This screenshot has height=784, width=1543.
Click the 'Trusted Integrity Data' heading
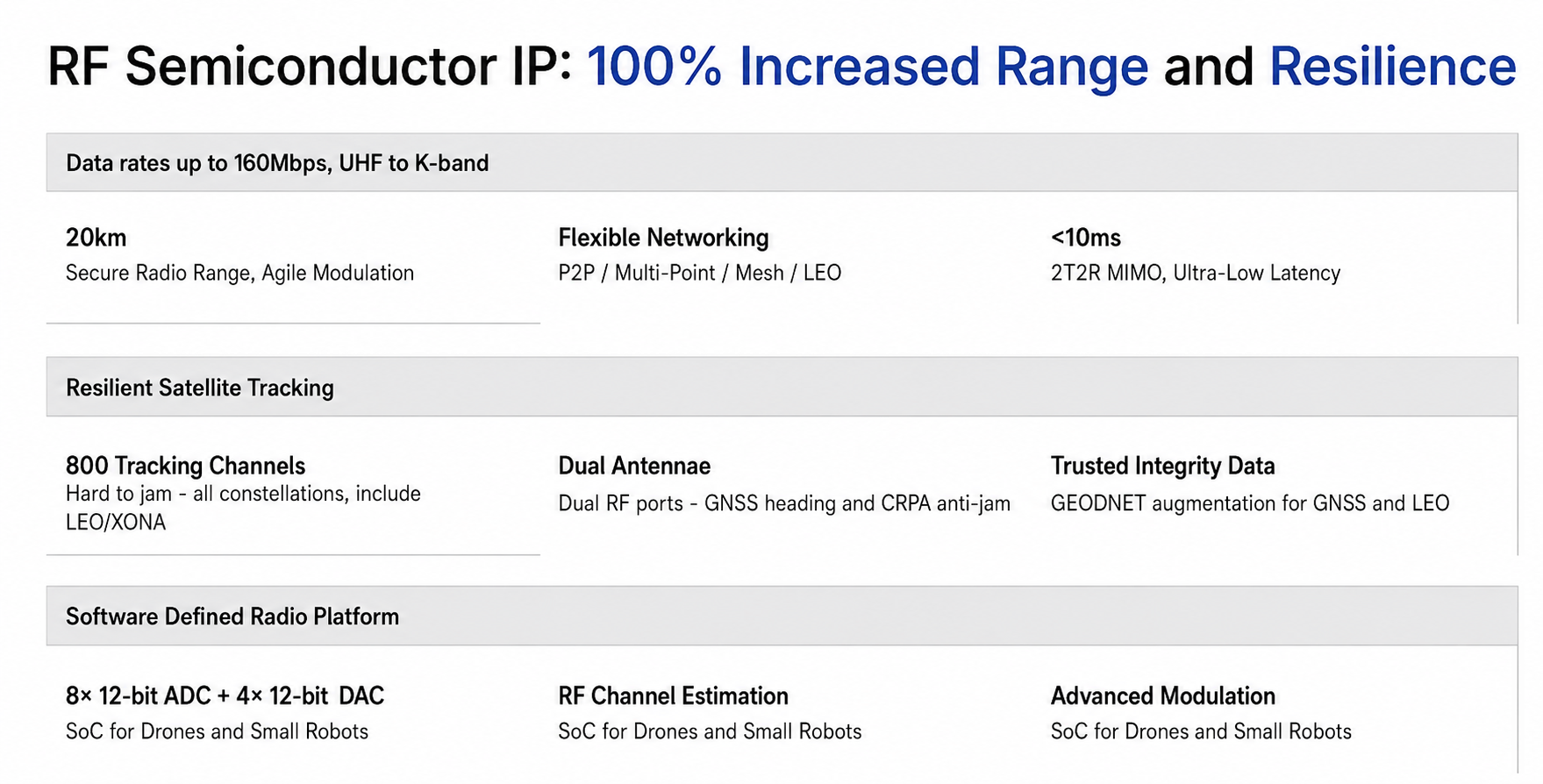(x=1162, y=466)
